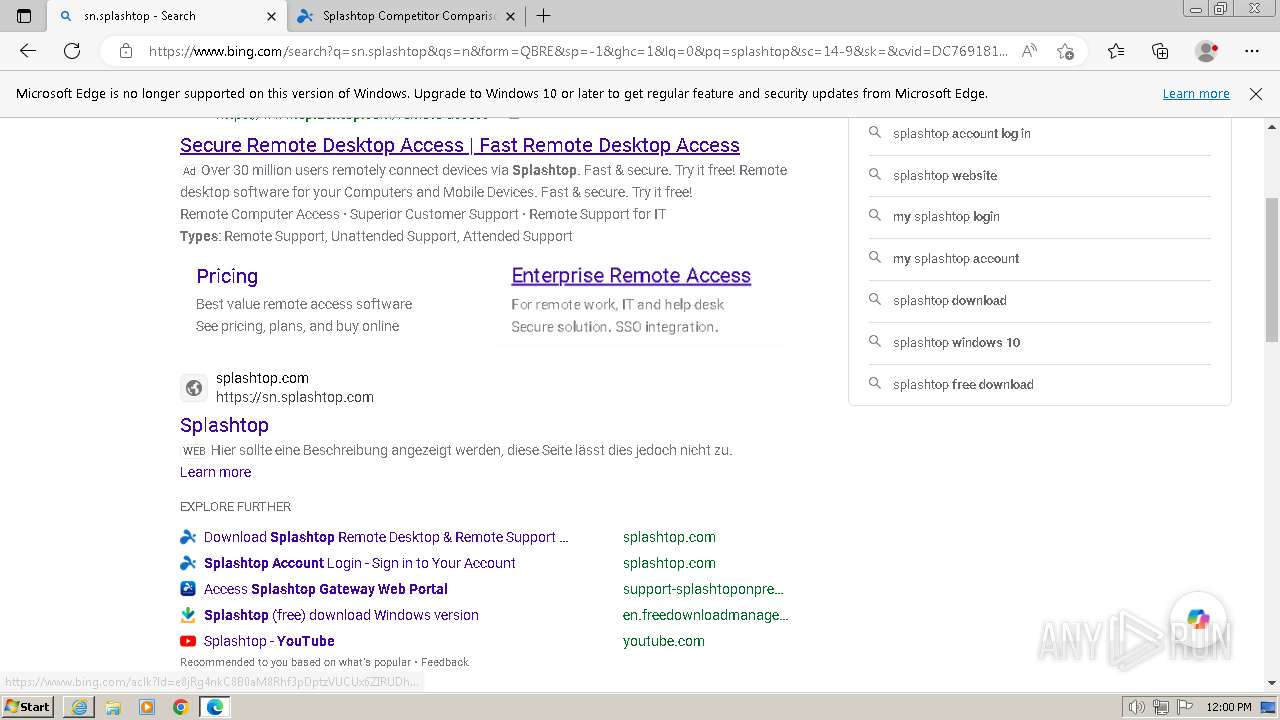
Task: Select my splashtop account suggestion
Action: (956, 258)
